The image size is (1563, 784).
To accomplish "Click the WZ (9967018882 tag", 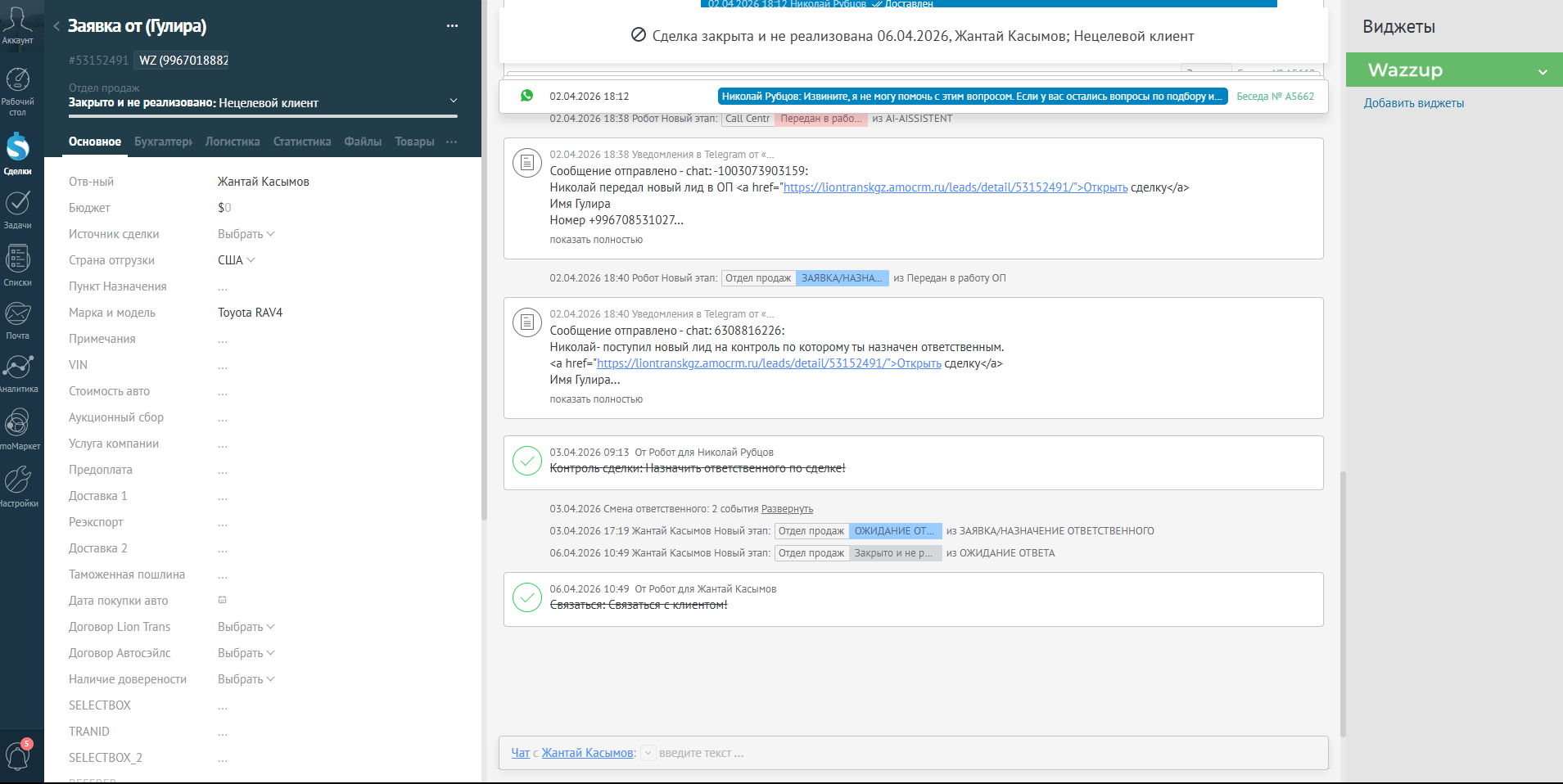I will [x=182, y=61].
